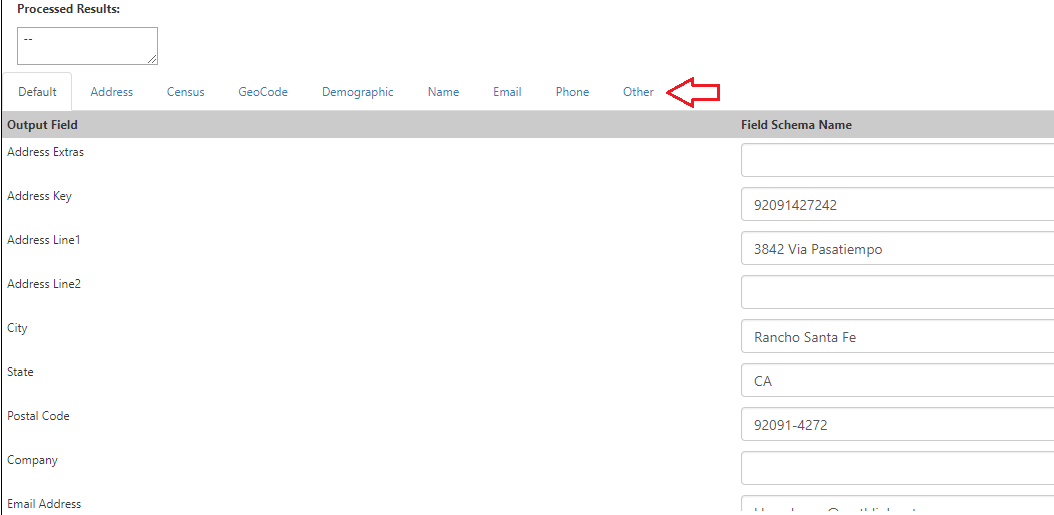1054x515 pixels.
Task: Switch to the Name tab
Action: point(443,92)
